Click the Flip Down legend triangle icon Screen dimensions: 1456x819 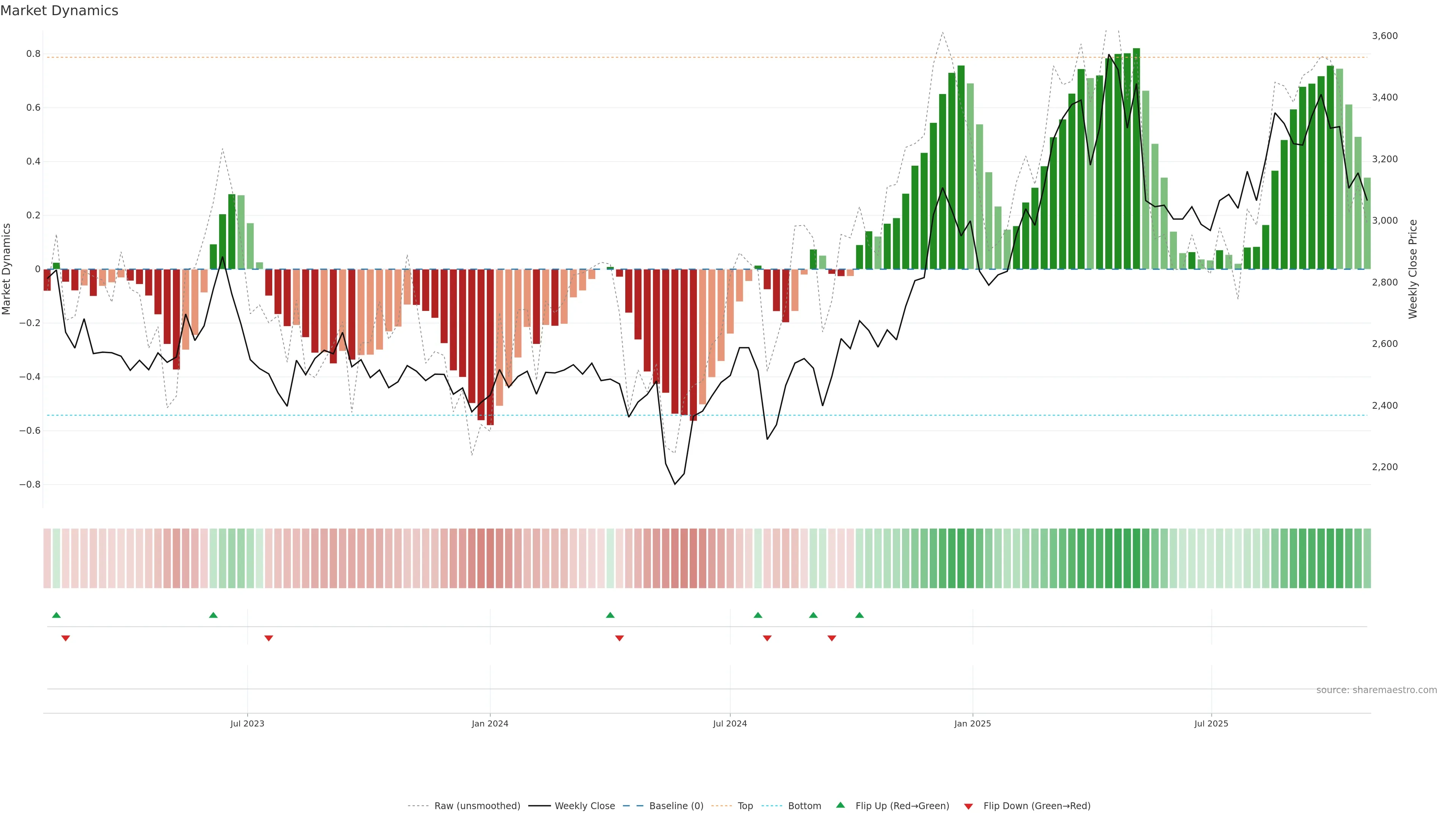(968, 806)
